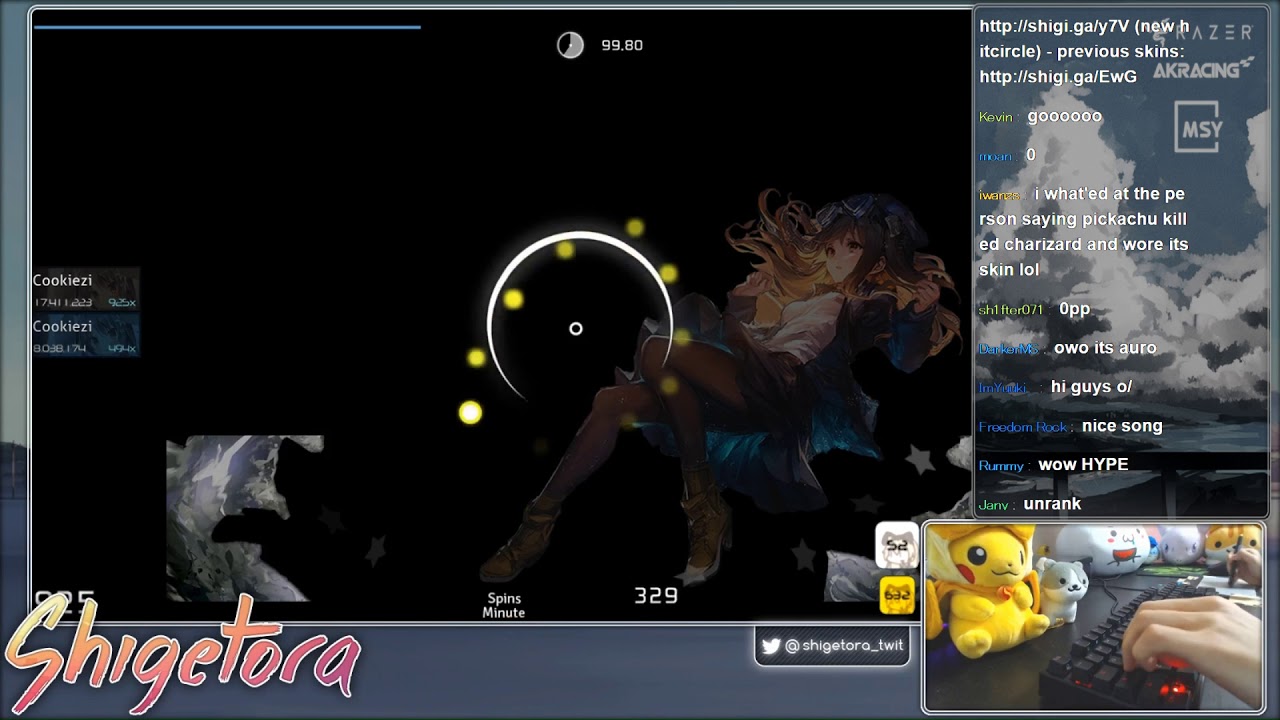This screenshot has width=1280, height=720.
Task: Click the 925x combo on first Cookiezi entry
Action: coord(122,302)
